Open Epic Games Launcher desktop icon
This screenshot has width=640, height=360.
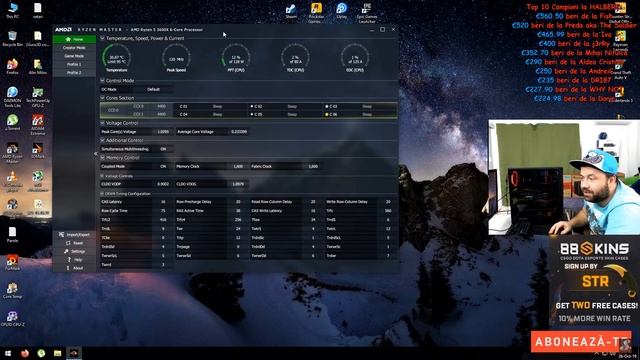(x=367, y=13)
